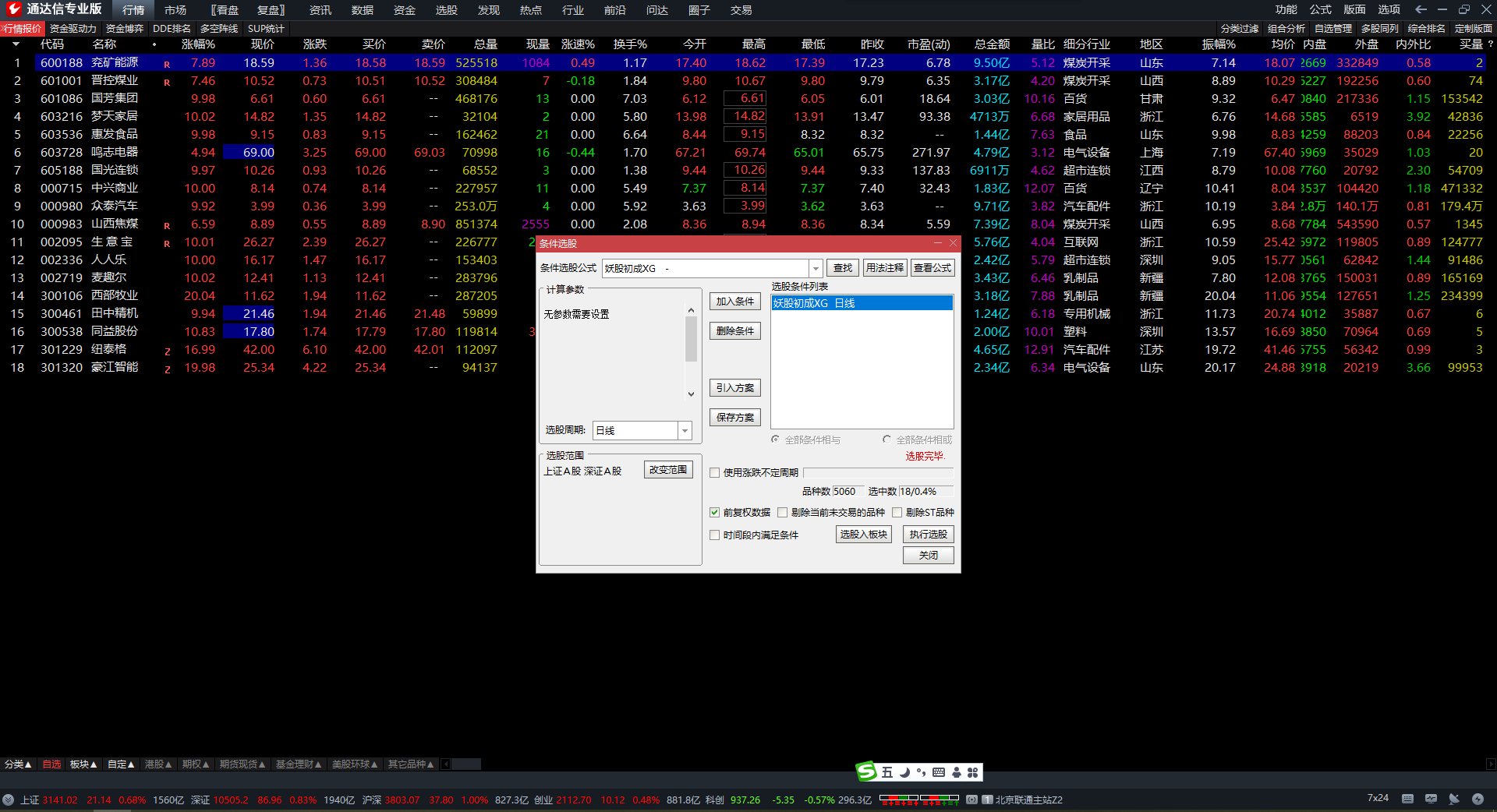The height and width of the screenshot is (812, 1497).
Task: Click the 选股入板块 button
Action: tap(863, 535)
